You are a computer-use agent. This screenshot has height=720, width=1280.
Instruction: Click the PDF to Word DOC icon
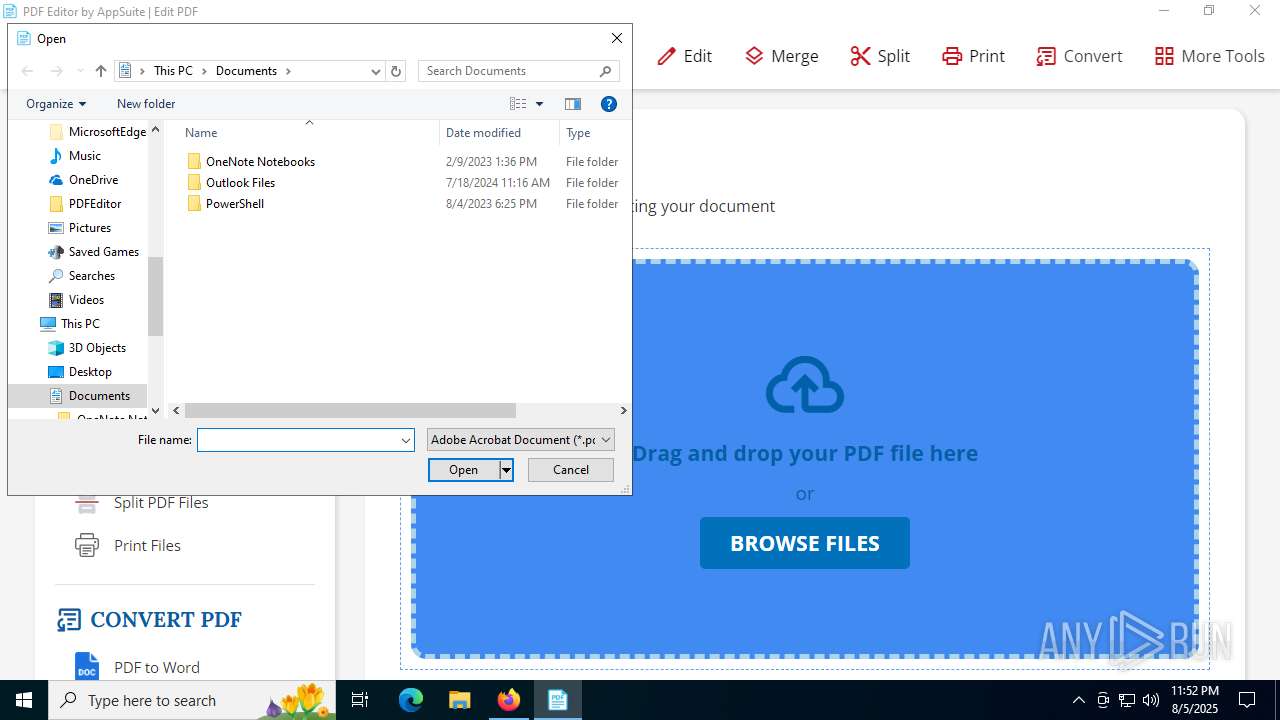click(x=87, y=666)
